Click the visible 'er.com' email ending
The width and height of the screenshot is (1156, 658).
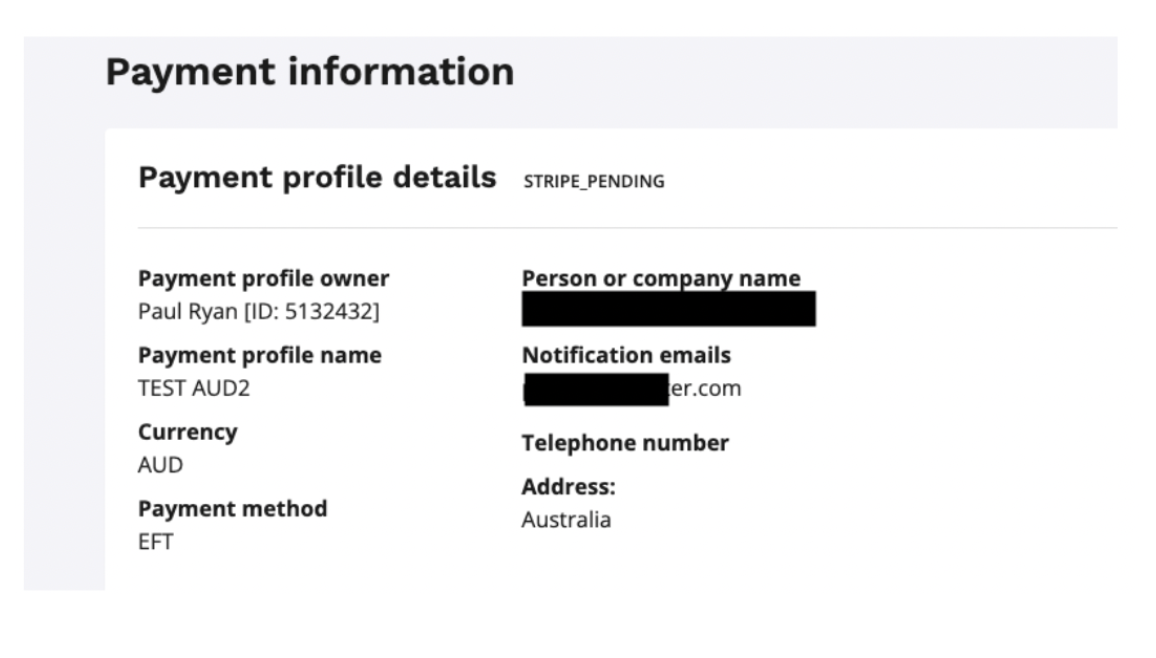click(706, 388)
